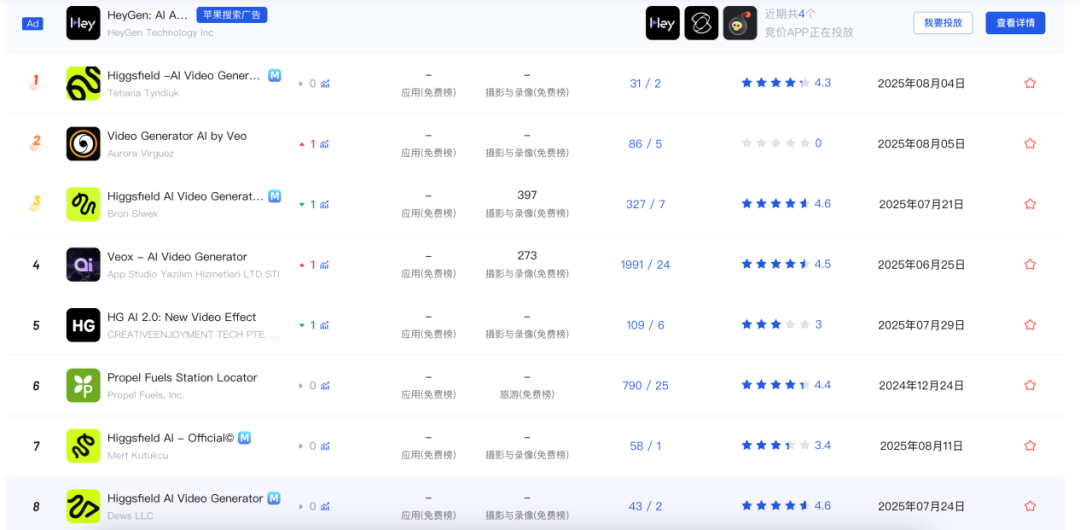The height and width of the screenshot is (530, 1080).
Task: Click the 我要投放 button
Action: coord(943,23)
